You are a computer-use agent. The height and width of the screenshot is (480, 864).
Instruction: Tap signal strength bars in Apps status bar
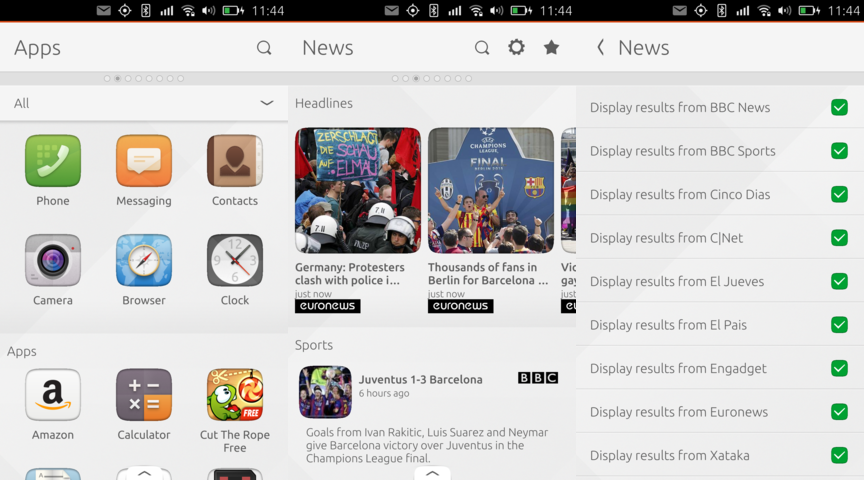tap(166, 10)
